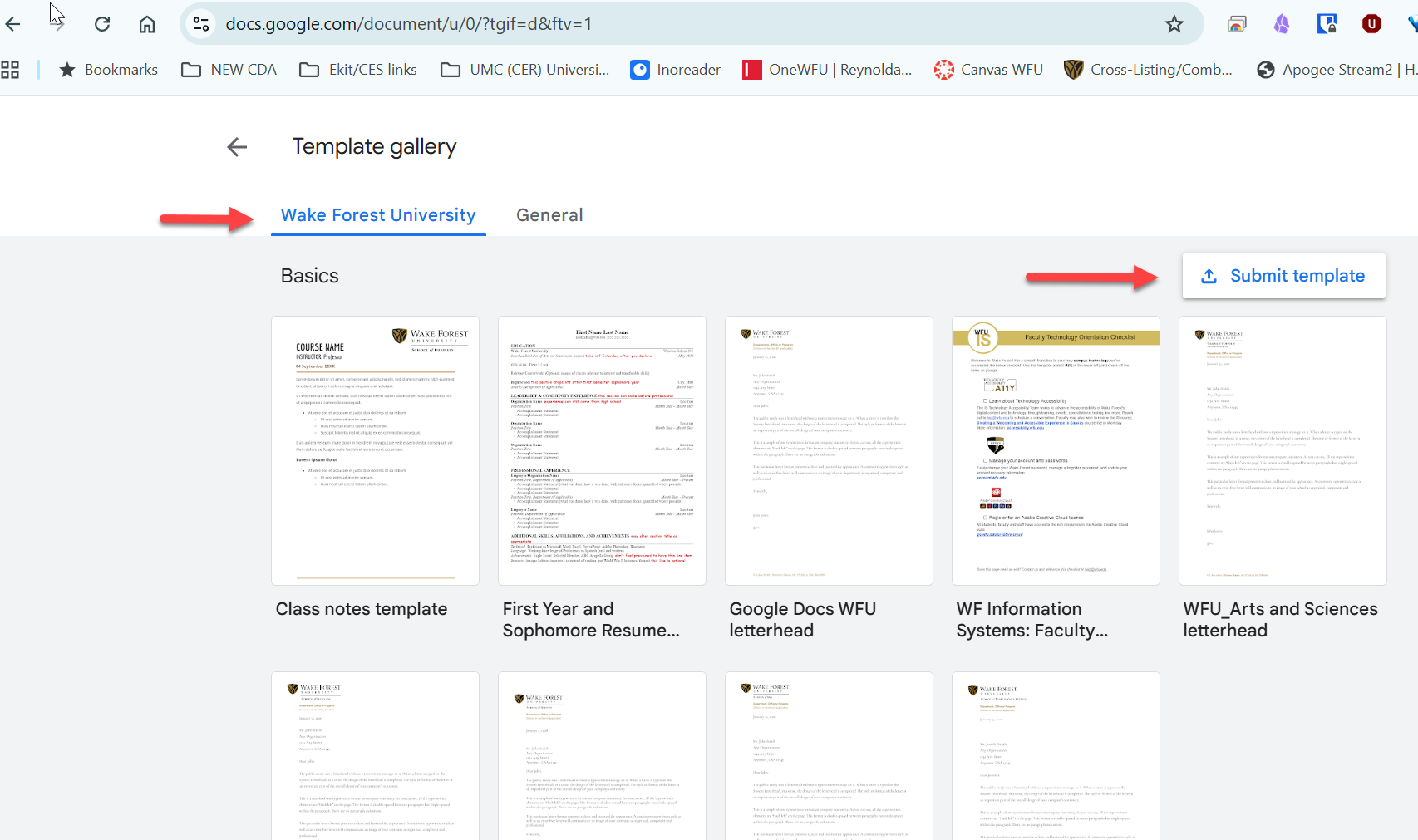Click the address bar URL field

690,24
